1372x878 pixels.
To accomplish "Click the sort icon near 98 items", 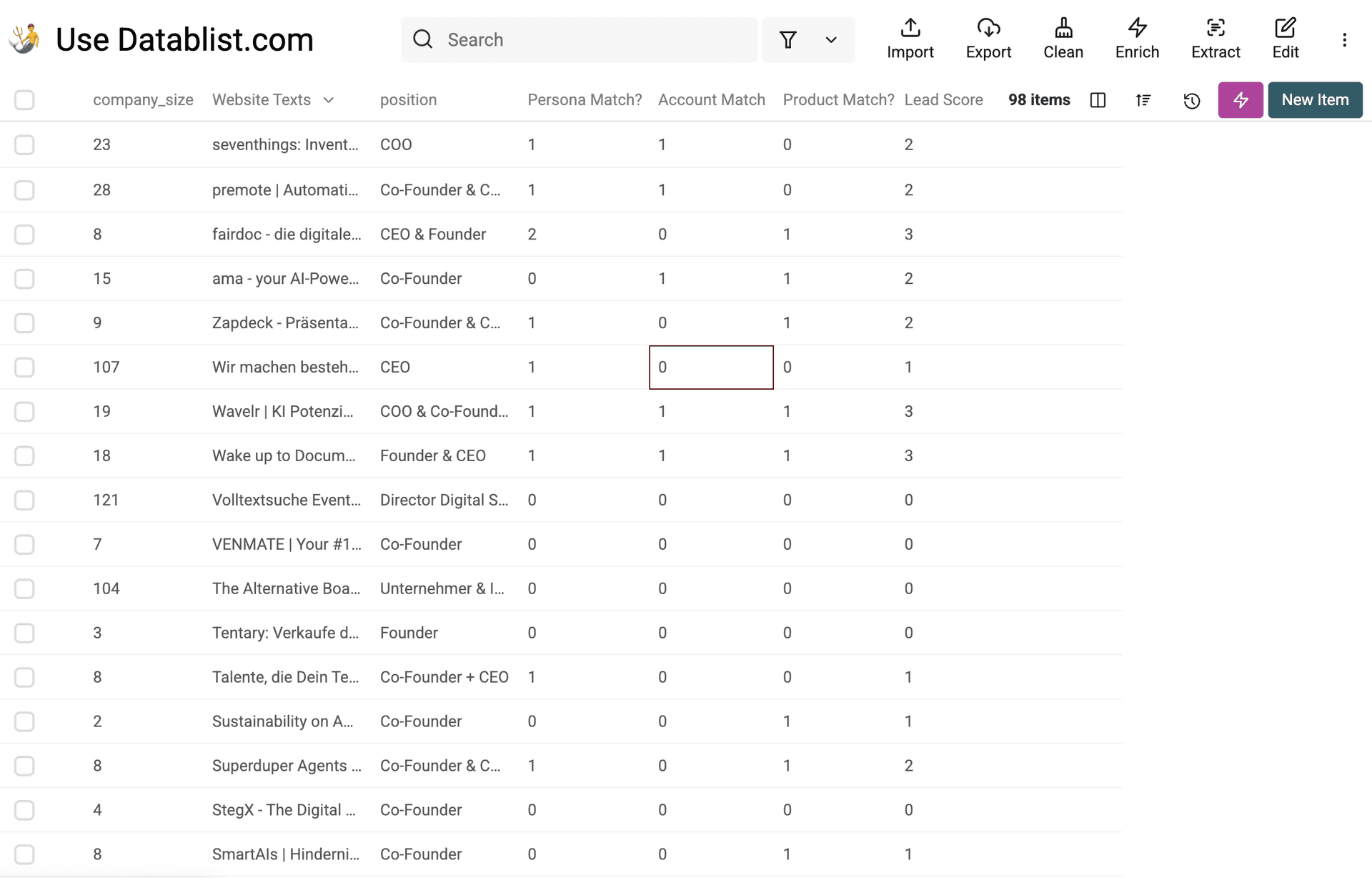I will (x=1143, y=100).
